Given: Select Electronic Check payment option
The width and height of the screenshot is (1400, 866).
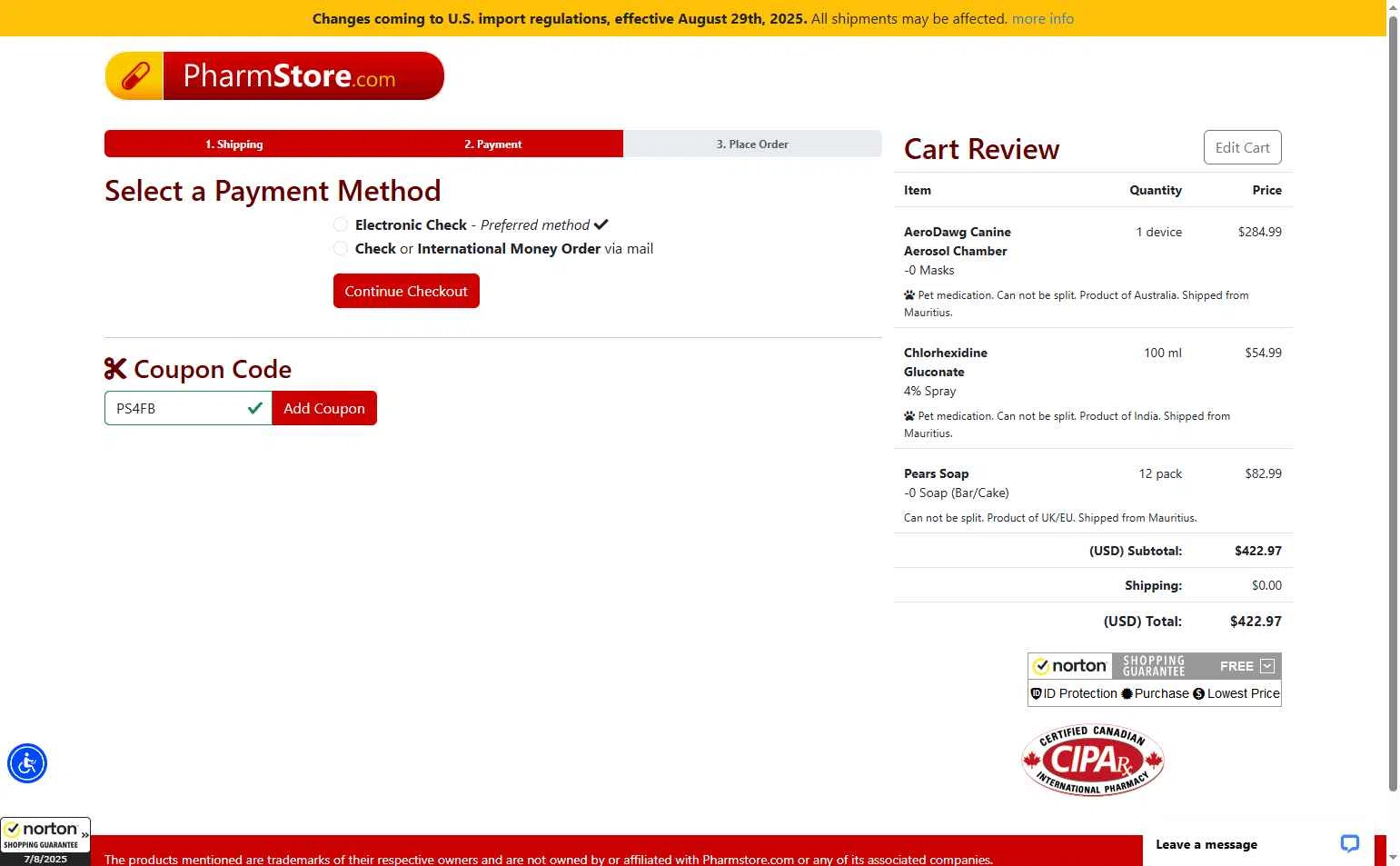Looking at the screenshot, I should (341, 224).
